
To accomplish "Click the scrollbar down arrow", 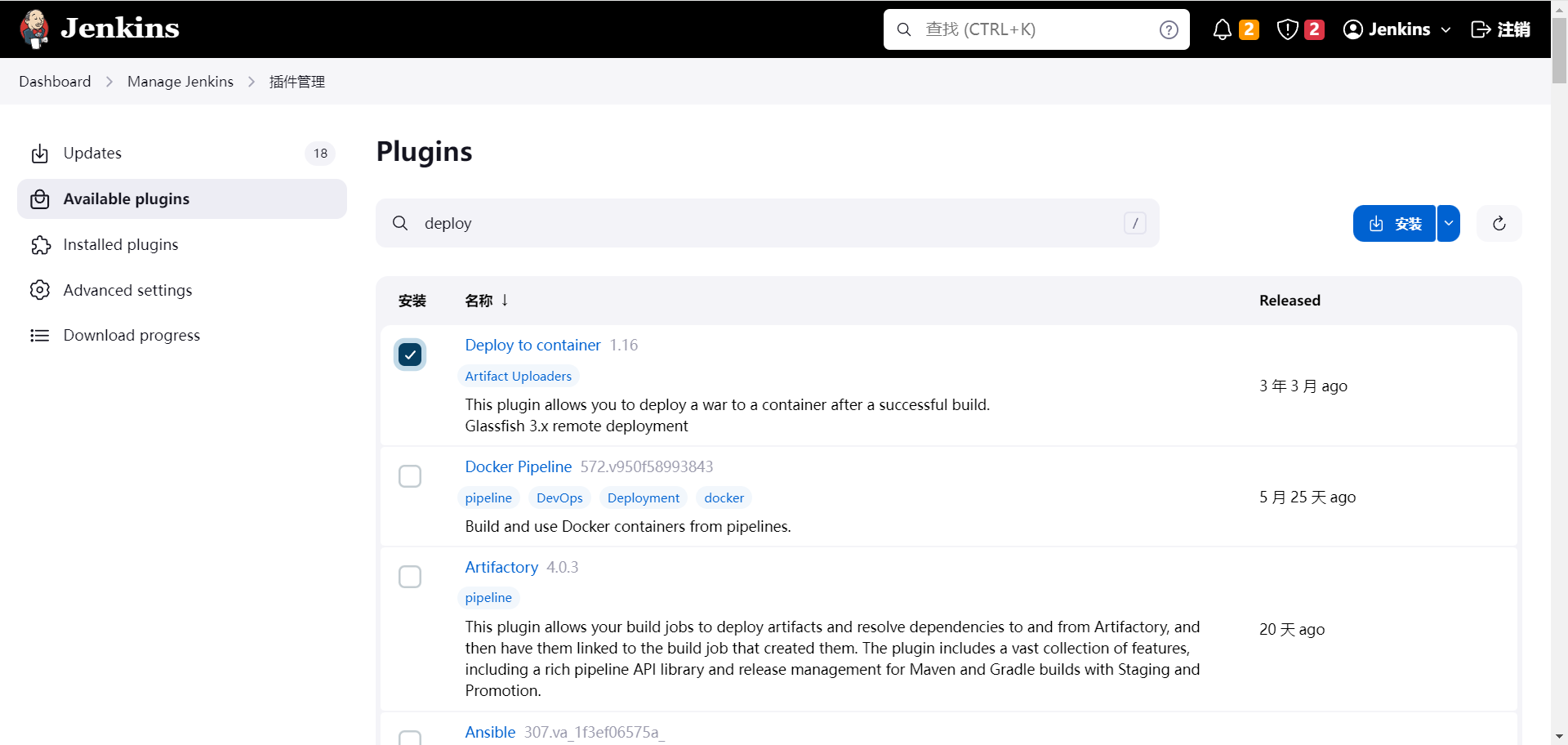I will click(x=1559, y=736).
